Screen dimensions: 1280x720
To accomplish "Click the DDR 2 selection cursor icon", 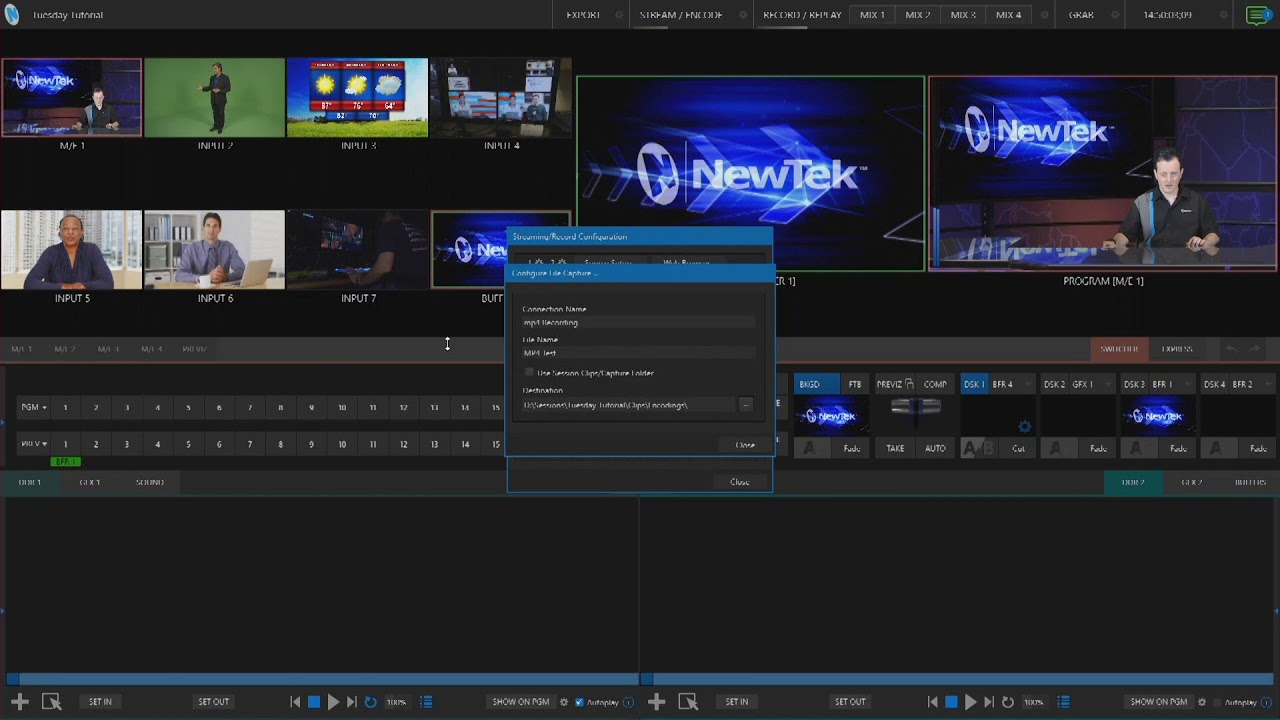I will tap(688, 702).
